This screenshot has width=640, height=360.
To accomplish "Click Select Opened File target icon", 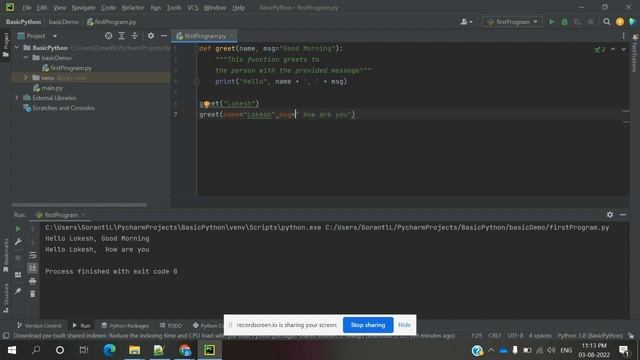I will [108, 36].
